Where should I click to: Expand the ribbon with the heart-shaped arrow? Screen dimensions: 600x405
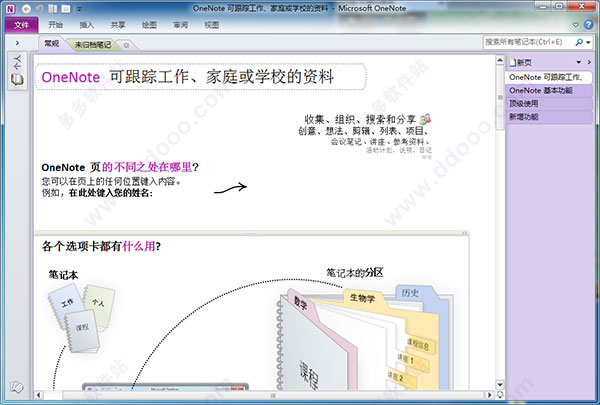point(576,25)
